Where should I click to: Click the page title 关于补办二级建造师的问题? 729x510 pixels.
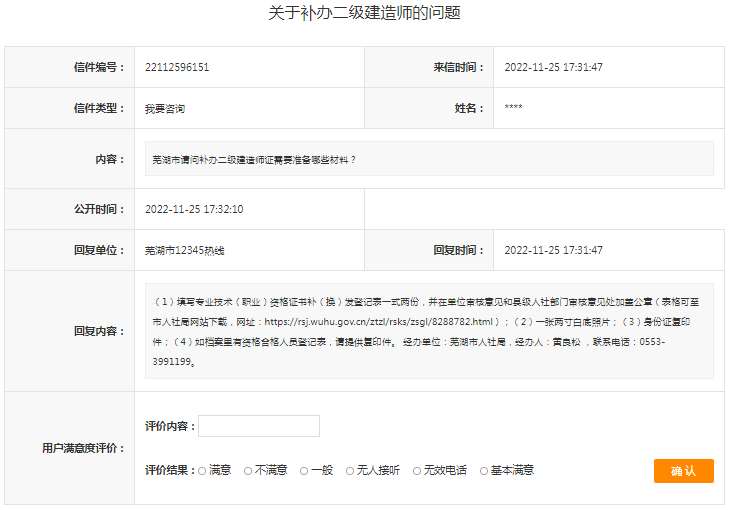[x=364, y=13]
